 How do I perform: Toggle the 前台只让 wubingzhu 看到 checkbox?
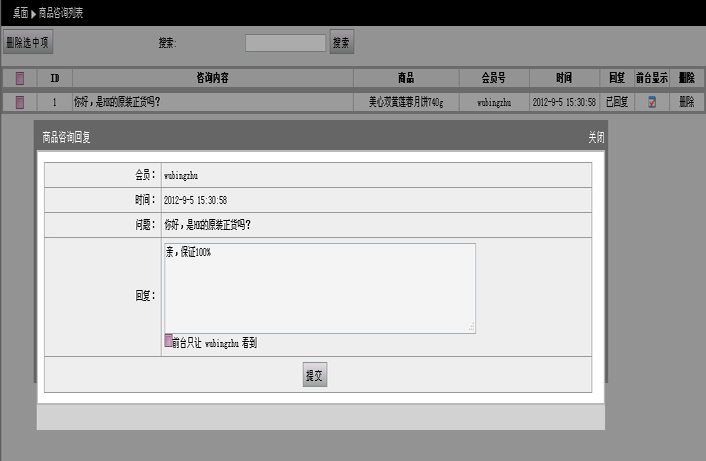tap(169, 342)
